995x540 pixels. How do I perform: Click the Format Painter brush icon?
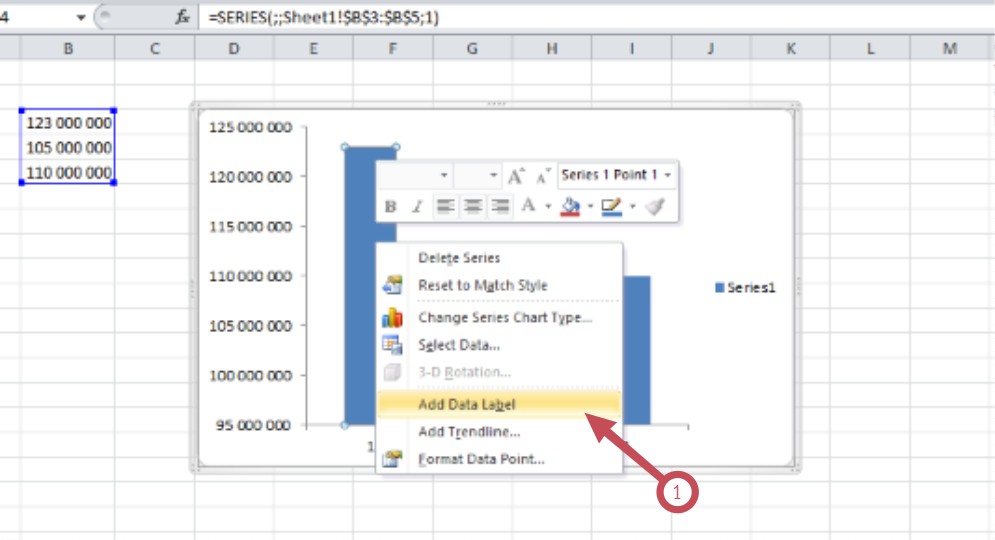point(654,206)
